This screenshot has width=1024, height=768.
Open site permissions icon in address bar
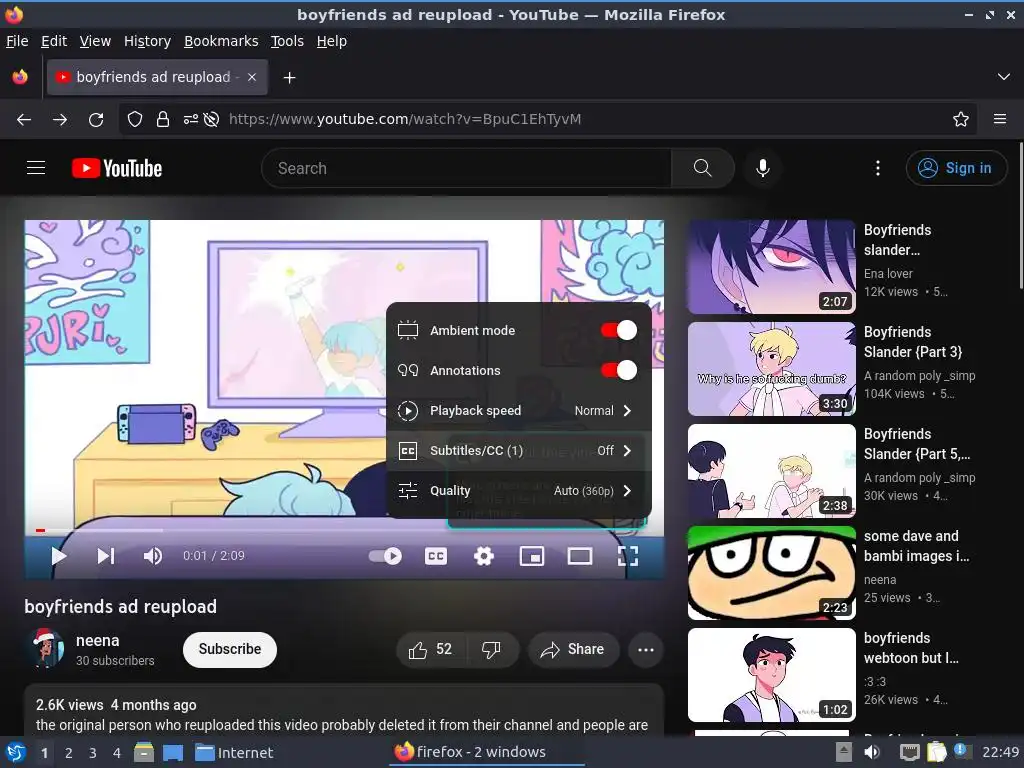[x=191, y=120]
